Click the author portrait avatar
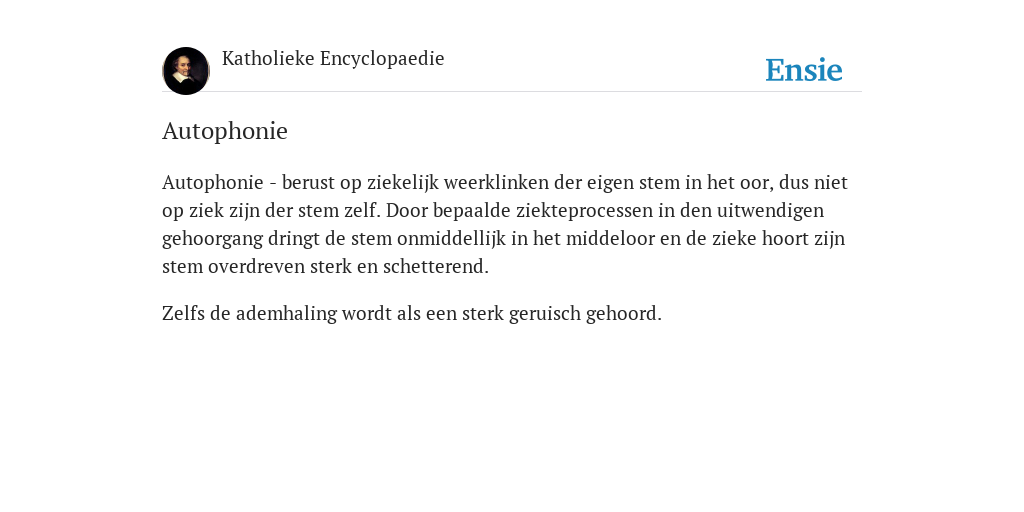 click(186, 71)
